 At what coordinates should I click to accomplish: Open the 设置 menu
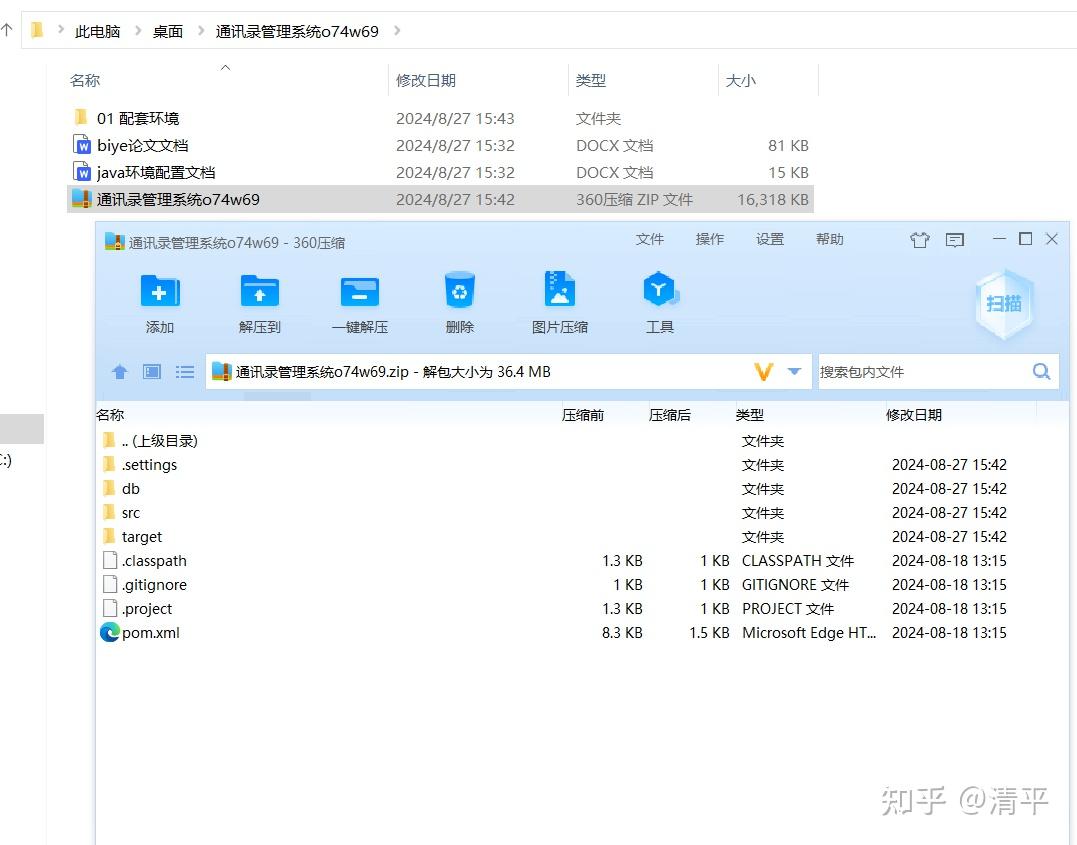[x=770, y=239]
